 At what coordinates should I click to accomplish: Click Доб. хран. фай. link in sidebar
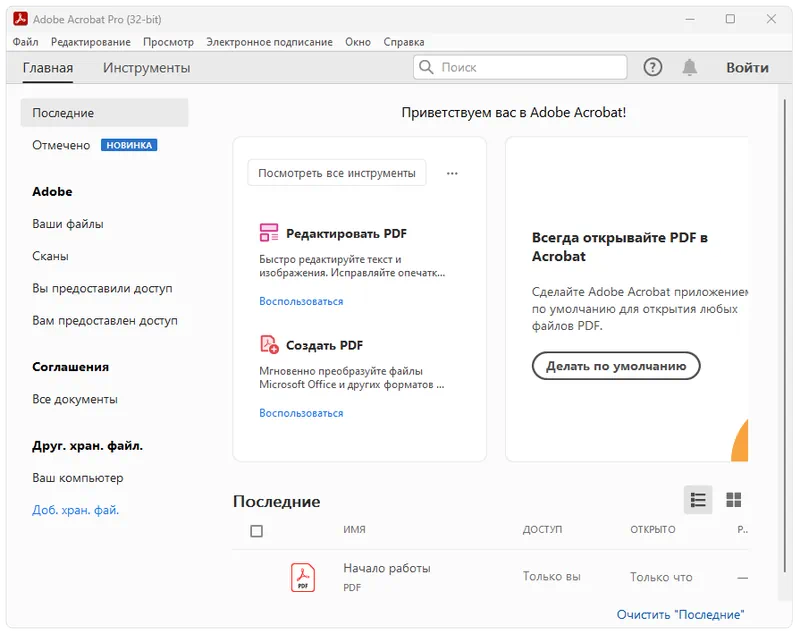coord(75,510)
